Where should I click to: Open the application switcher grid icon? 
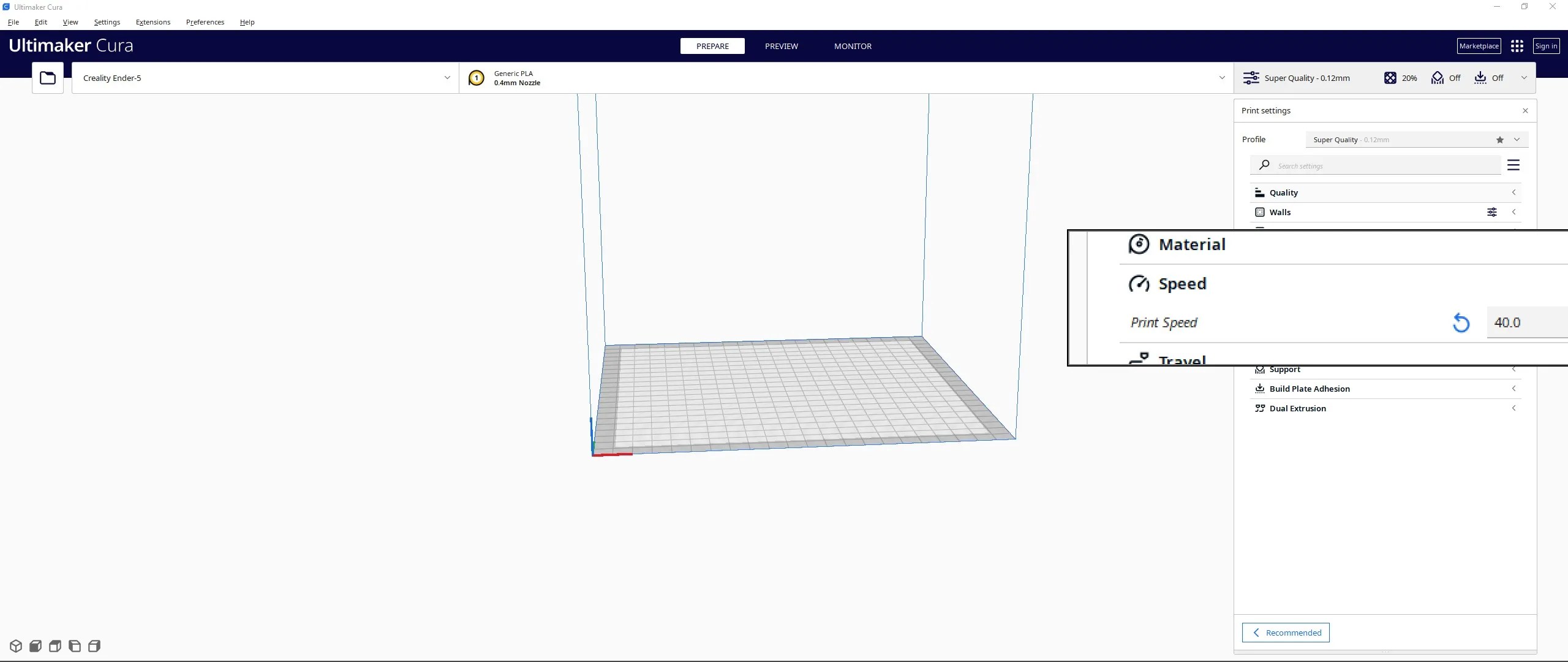click(x=1517, y=46)
